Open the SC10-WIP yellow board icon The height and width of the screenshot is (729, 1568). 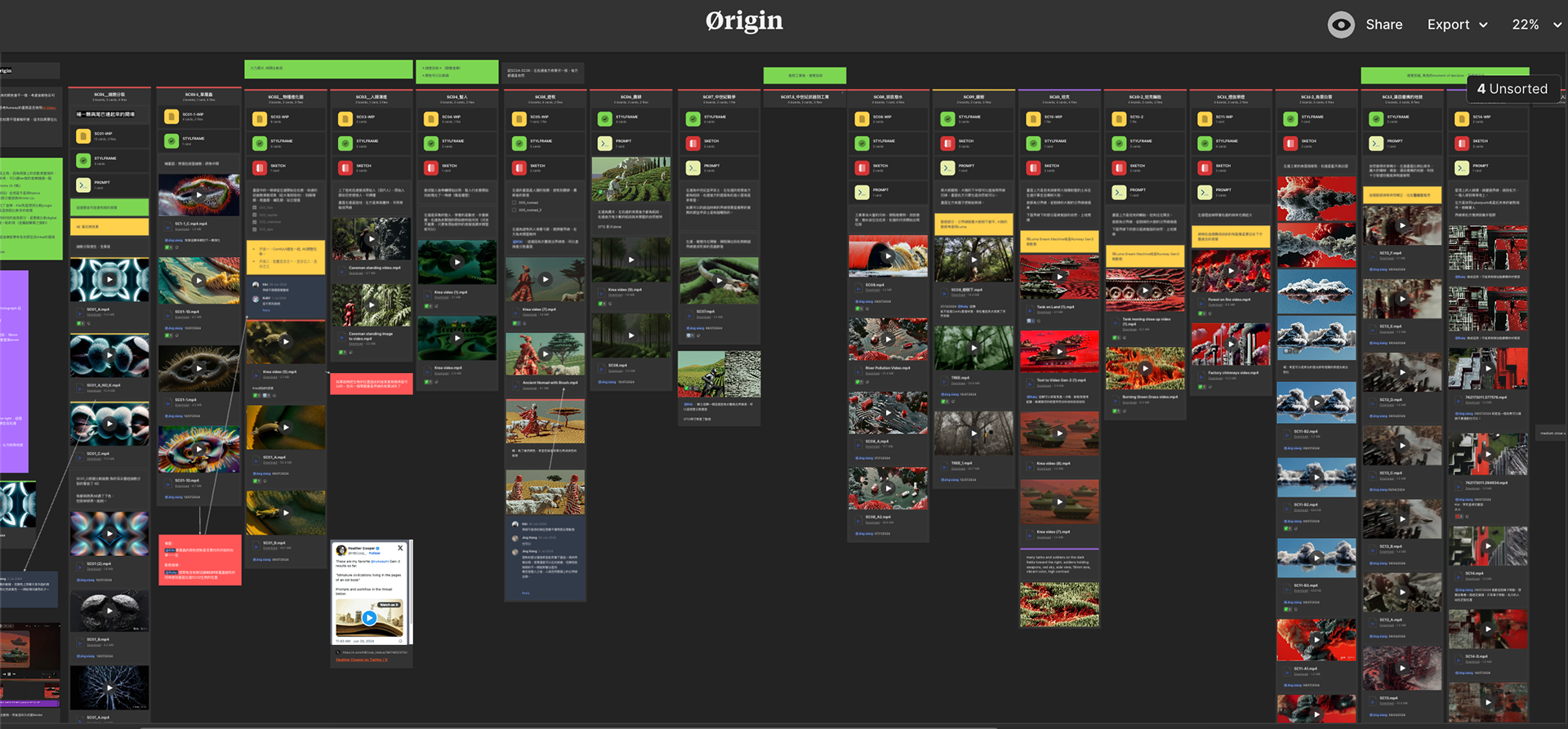pos(1034,119)
